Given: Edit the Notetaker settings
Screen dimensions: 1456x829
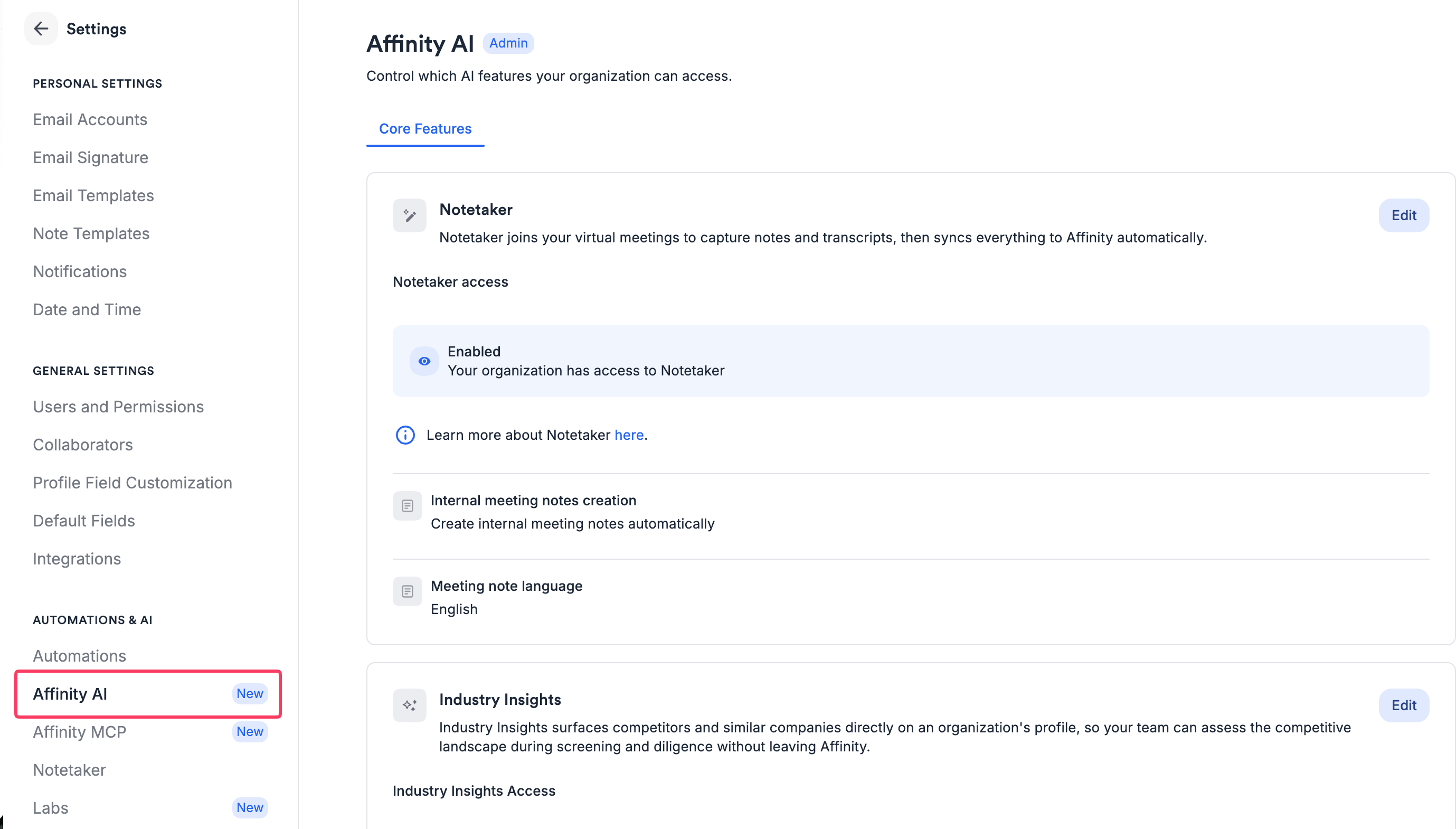Looking at the screenshot, I should point(1403,215).
